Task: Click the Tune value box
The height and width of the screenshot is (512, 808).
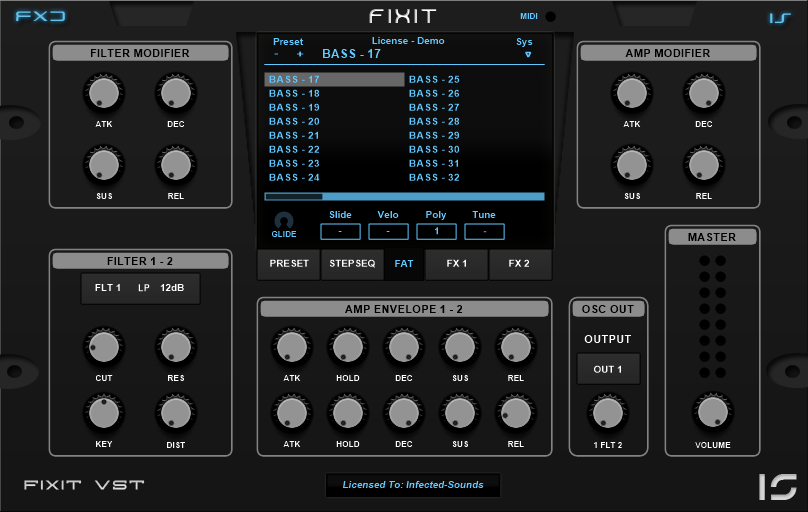Action: (x=484, y=232)
